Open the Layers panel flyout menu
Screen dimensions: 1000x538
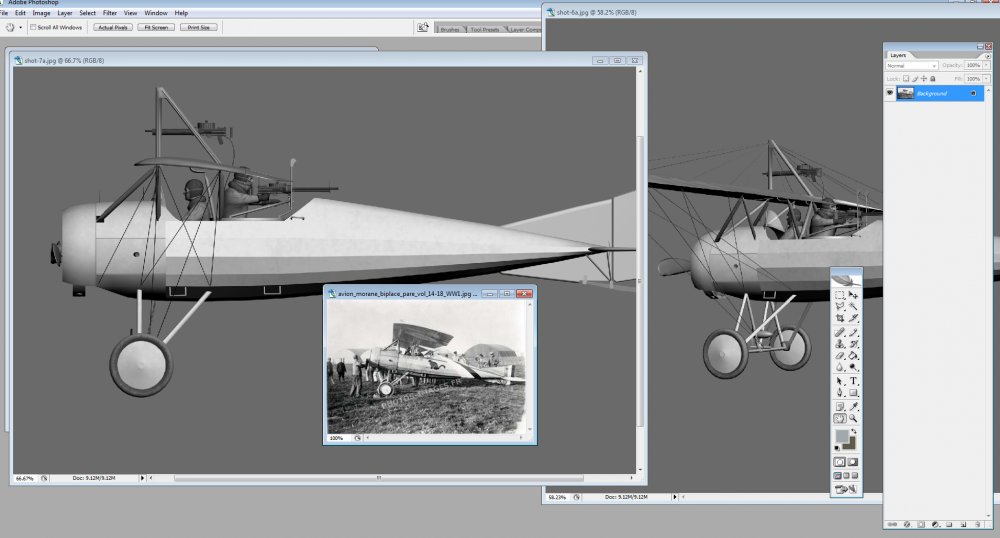pyautogui.click(x=988, y=55)
